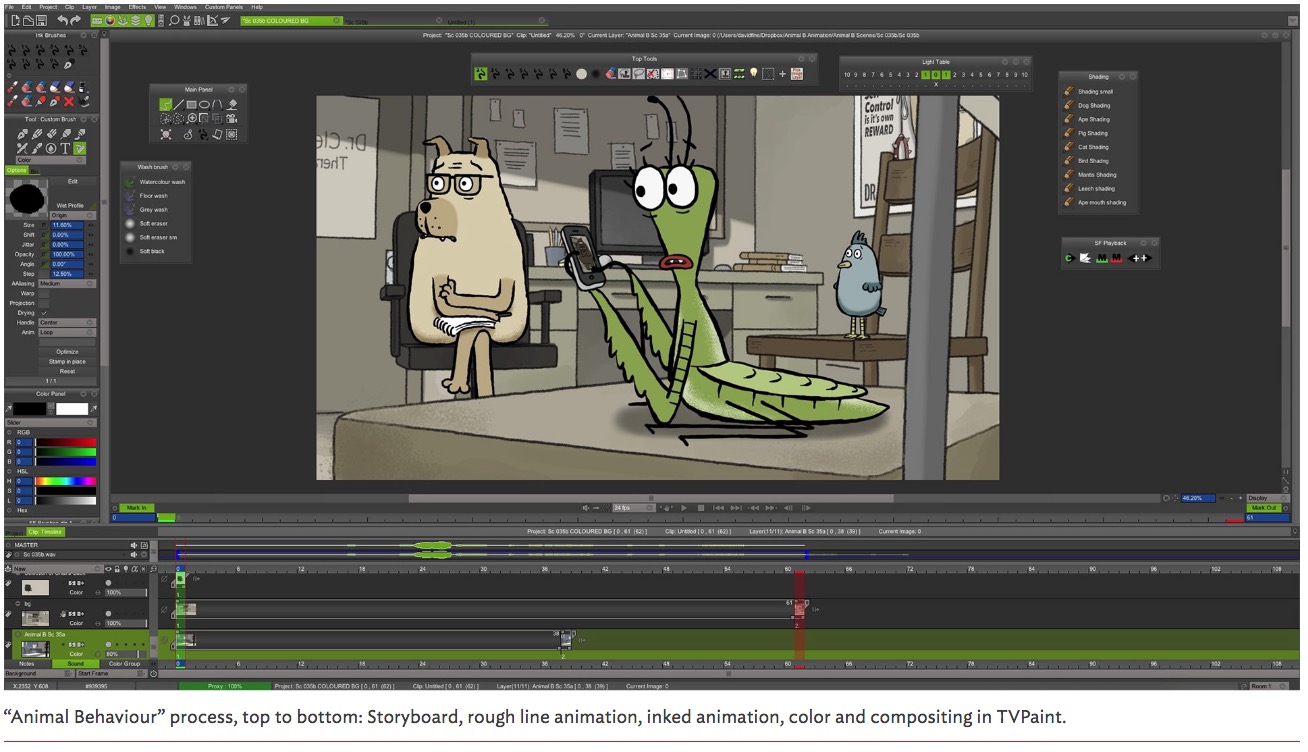Toggle the Warp checkbox
Screen dimensions: 1308x752
(43, 293)
